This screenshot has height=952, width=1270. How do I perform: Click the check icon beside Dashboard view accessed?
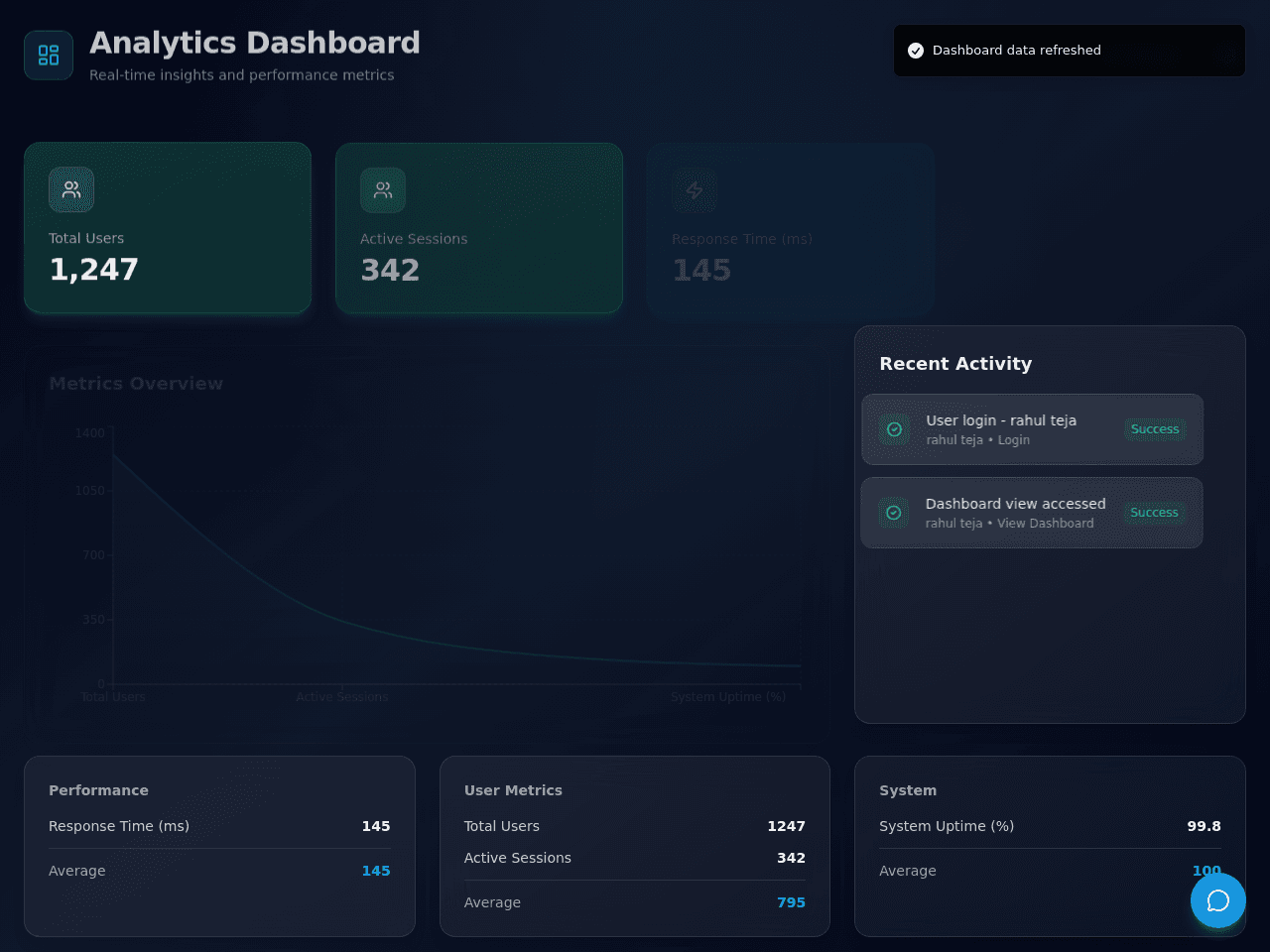pyautogui.click(x=893, y=513)
